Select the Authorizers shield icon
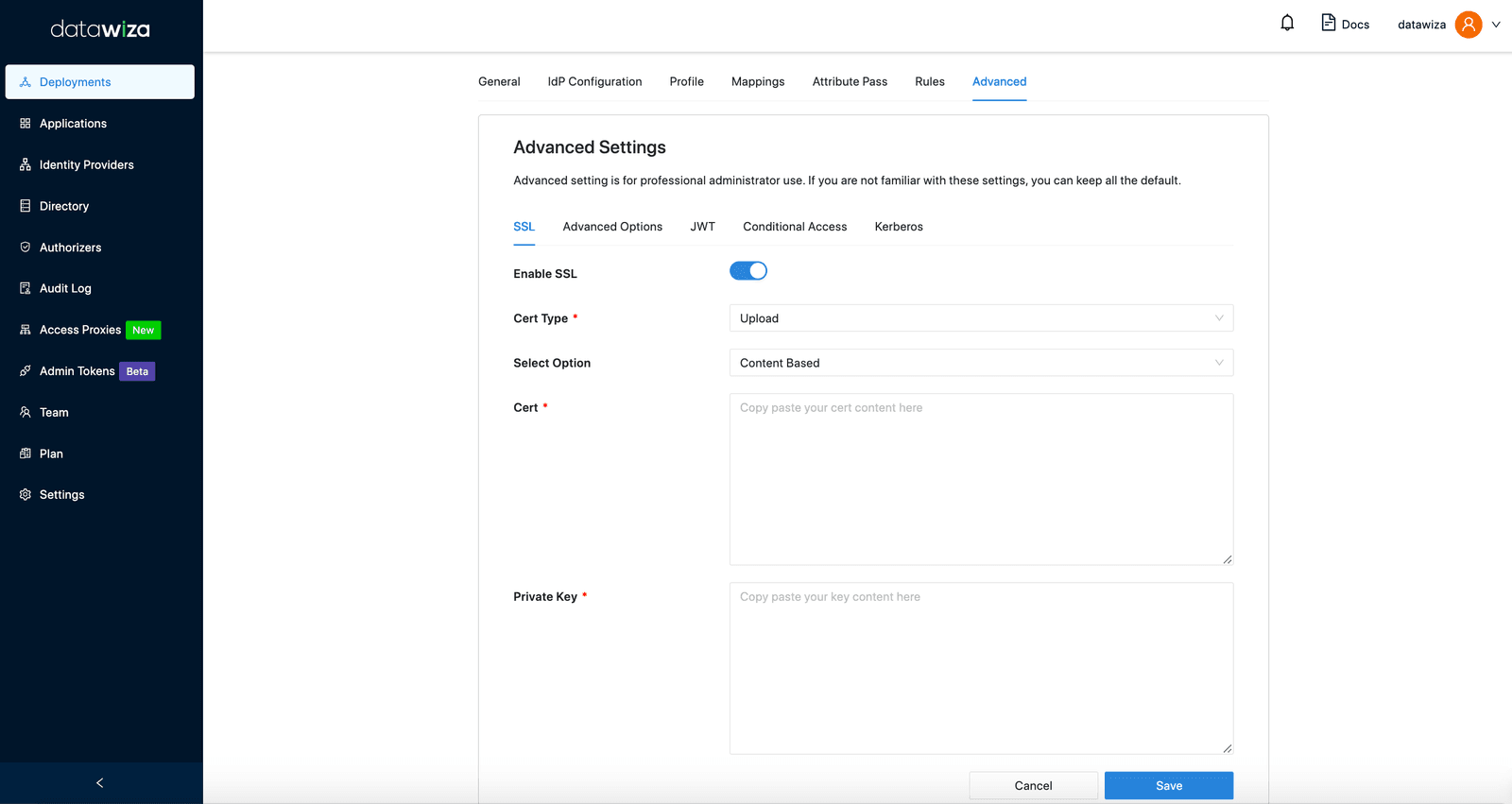 click(x=26, y=248)
